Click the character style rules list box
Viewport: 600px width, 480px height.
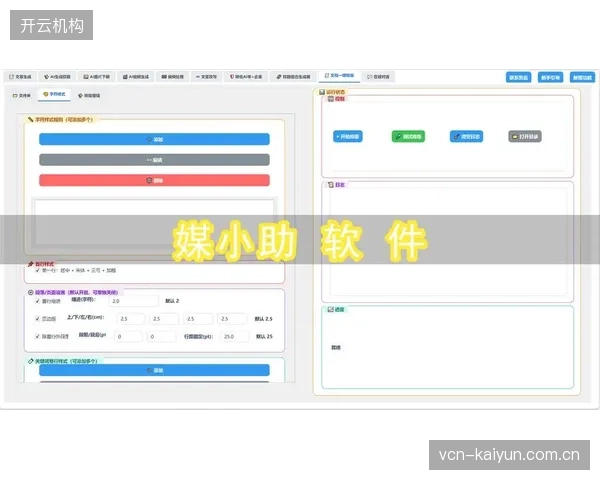point(154,222)
